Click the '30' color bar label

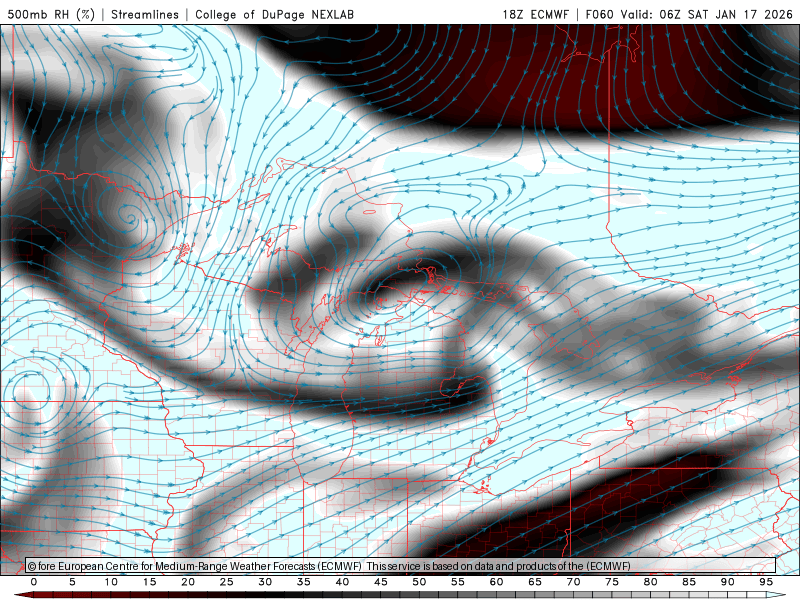tap(265, 582)
